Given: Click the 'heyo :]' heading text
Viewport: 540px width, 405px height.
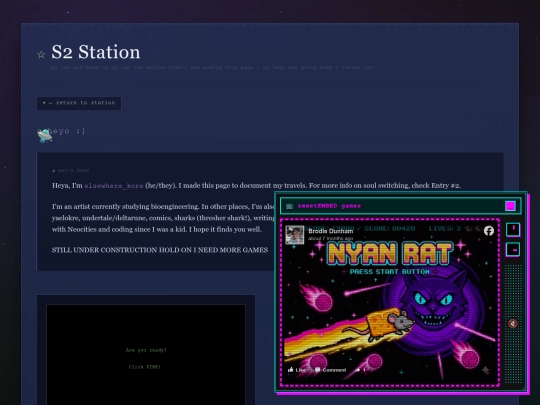Looking at the screenshot, I should pos(67,131).
